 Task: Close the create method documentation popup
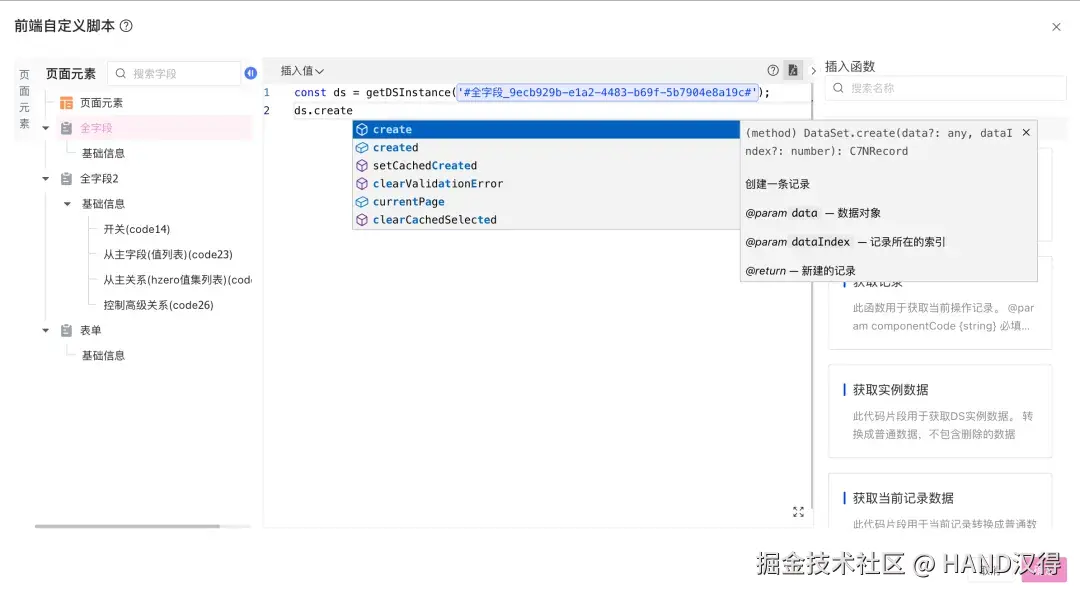tap(1026, 132)
